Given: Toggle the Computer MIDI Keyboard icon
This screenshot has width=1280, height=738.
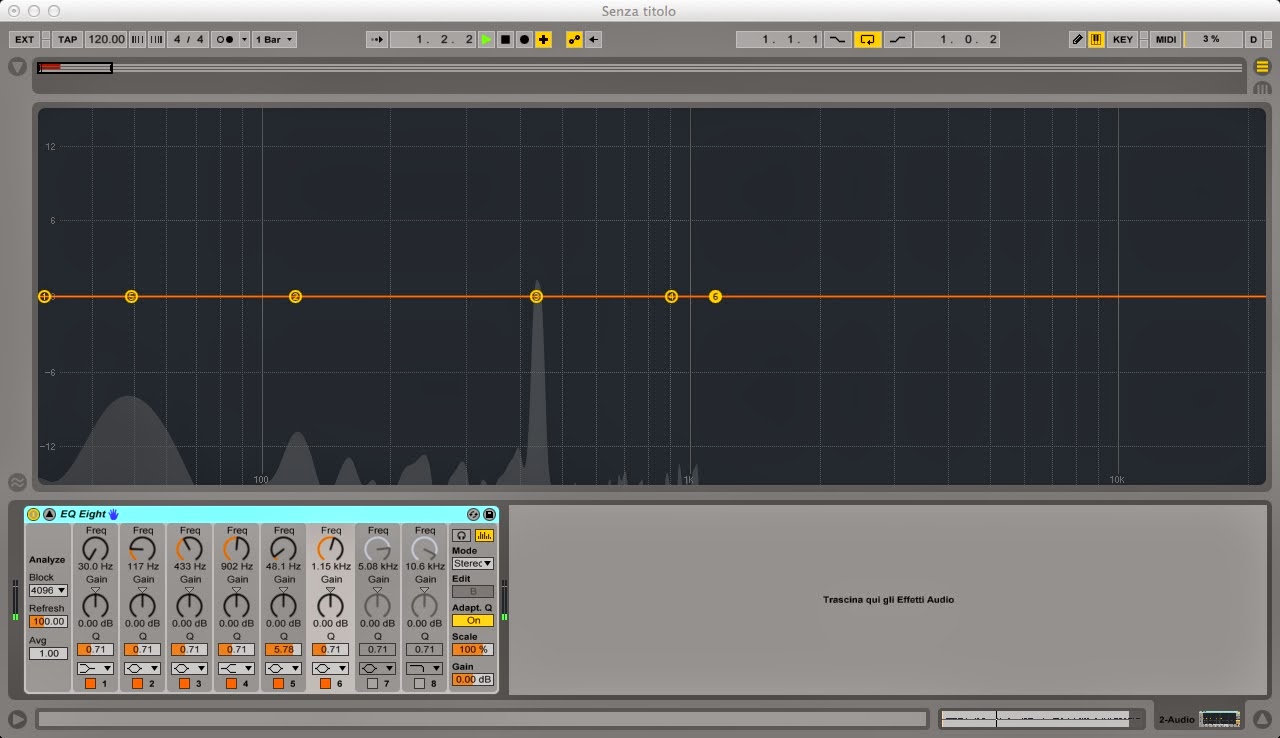Looking at the screenshot, I should tap(1096, 40).
